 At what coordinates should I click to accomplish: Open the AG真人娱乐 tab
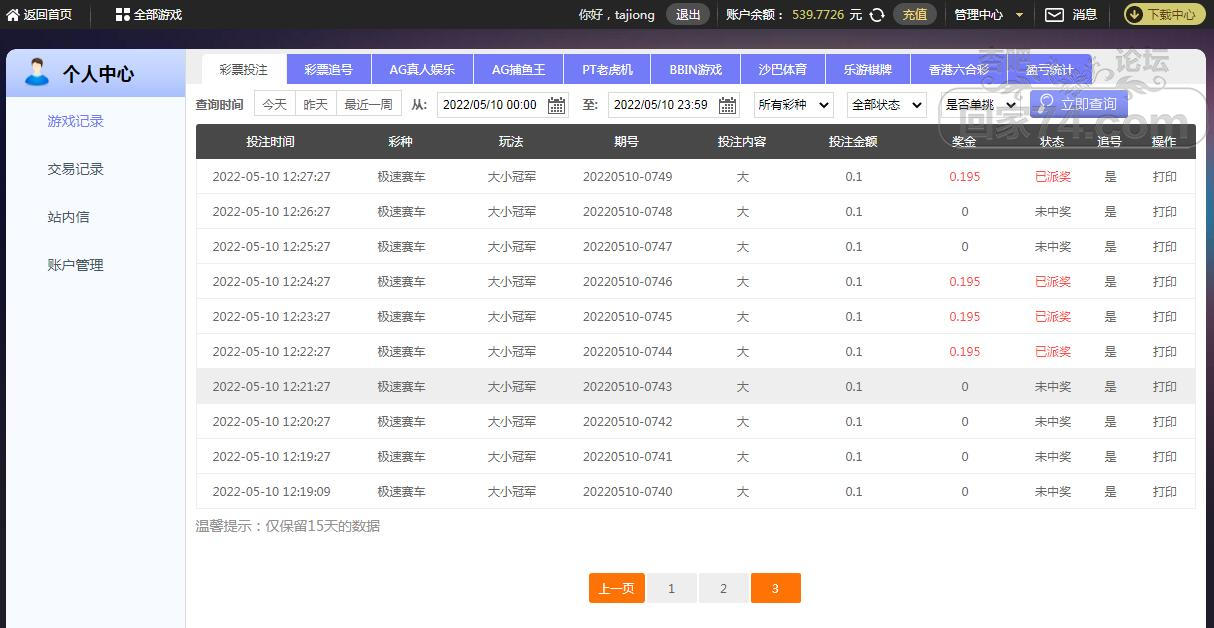coord(422,69)
